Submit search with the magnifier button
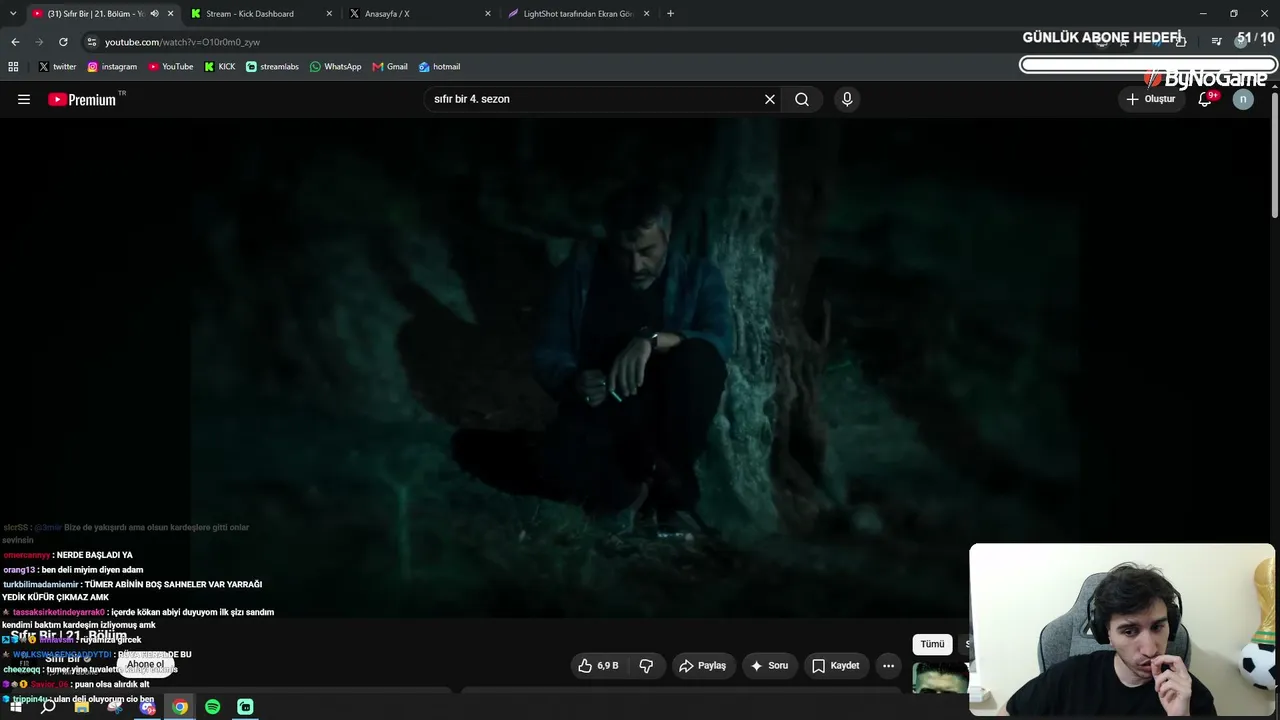This screenshot has width=1280, height=720. (802, 99)
